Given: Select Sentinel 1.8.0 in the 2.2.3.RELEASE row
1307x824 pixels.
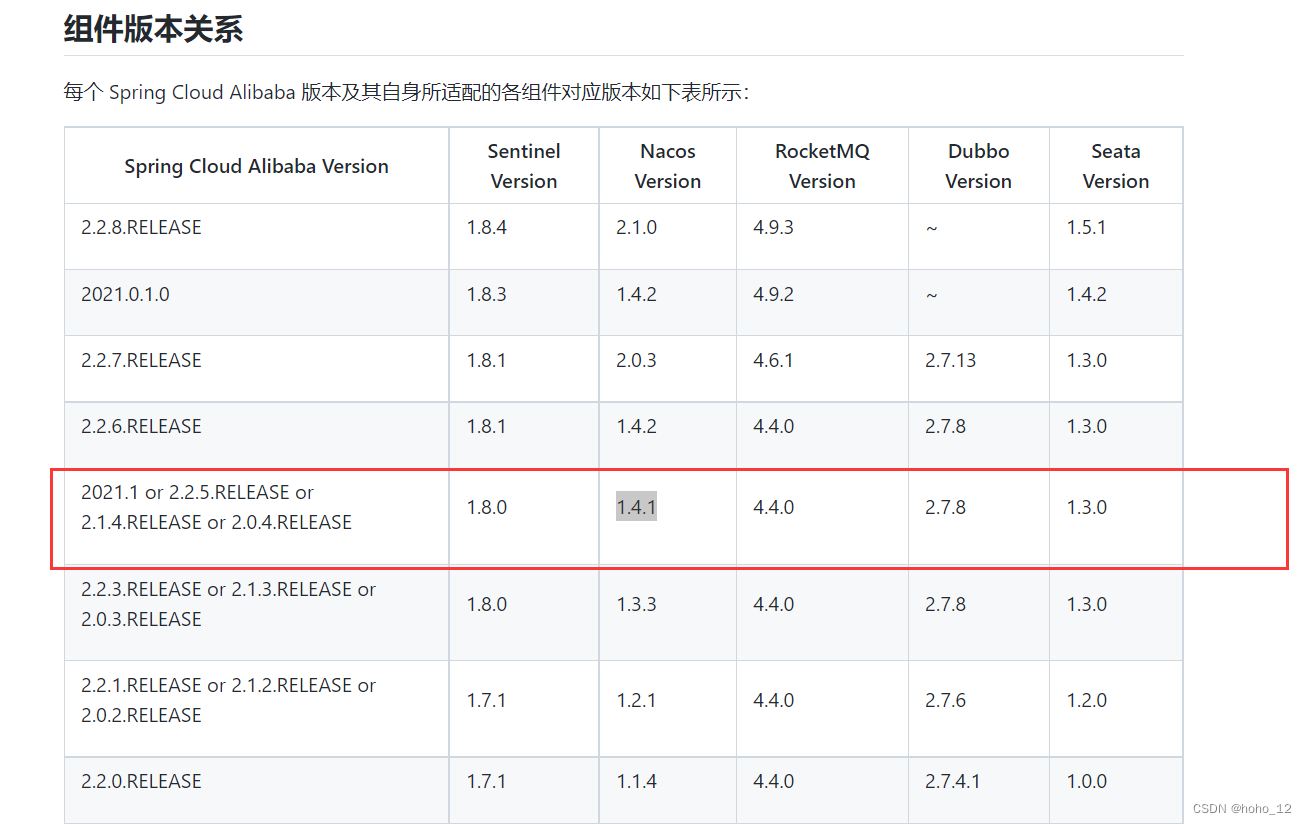Looking at the screenshot, I should click(x=524, y=612).
